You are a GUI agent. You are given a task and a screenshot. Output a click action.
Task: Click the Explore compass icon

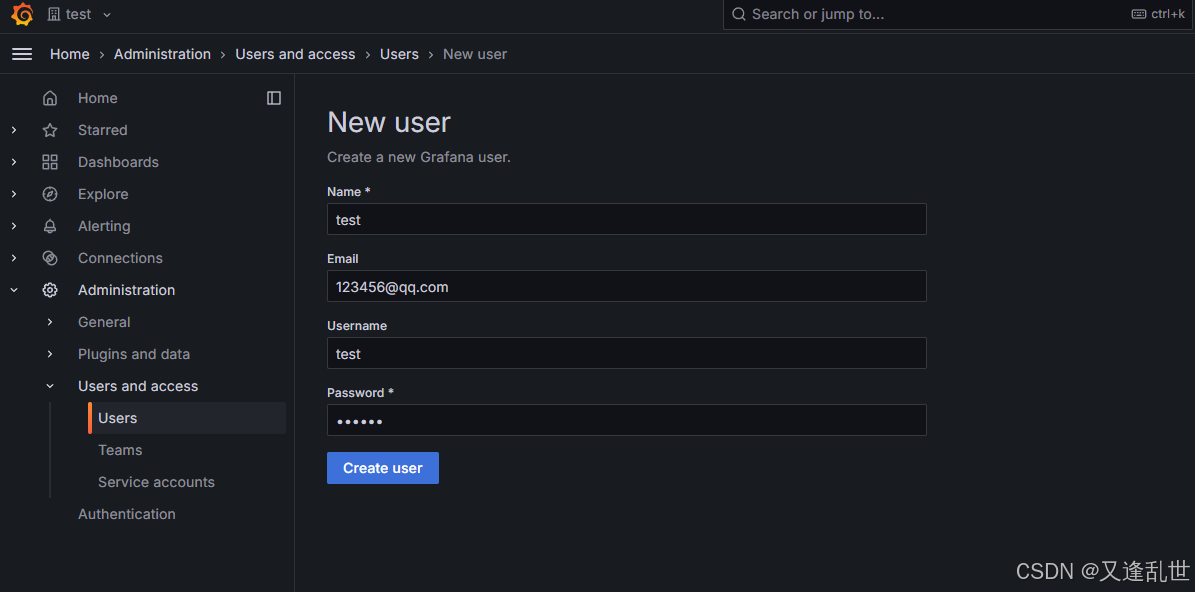click(50, 194)
